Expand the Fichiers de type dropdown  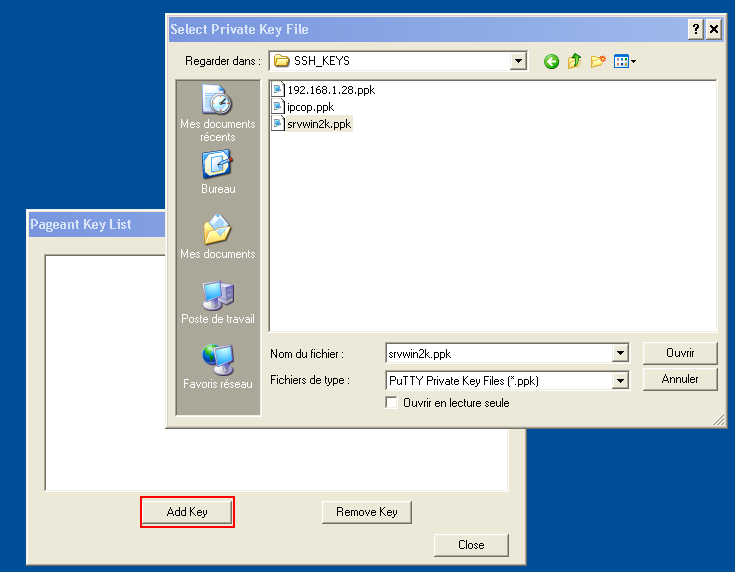620,381
